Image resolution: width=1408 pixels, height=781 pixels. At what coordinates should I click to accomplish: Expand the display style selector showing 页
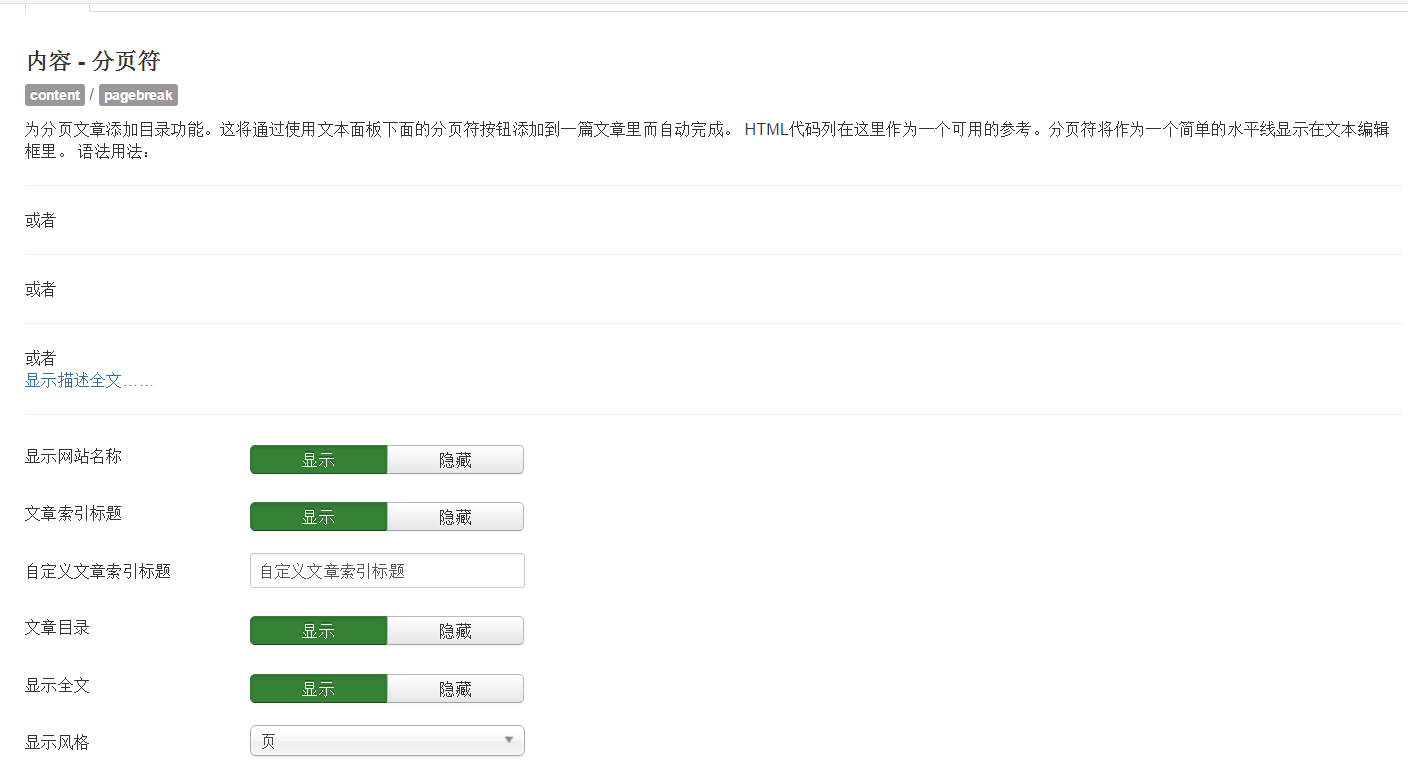[387, 740]
